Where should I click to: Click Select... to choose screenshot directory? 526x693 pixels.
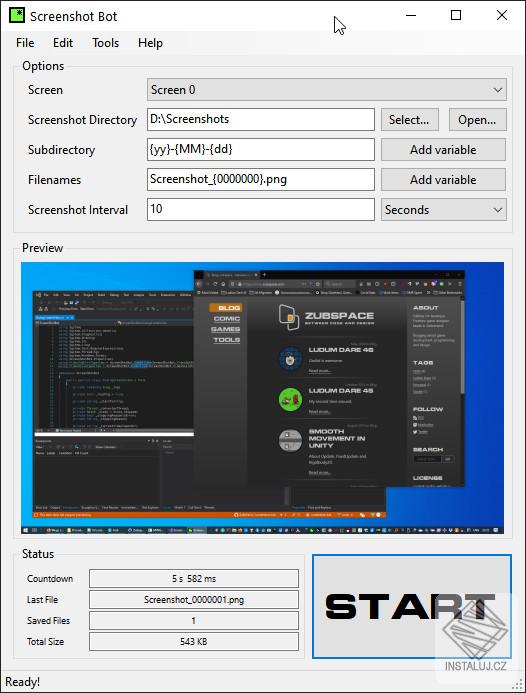pos(410,120)
